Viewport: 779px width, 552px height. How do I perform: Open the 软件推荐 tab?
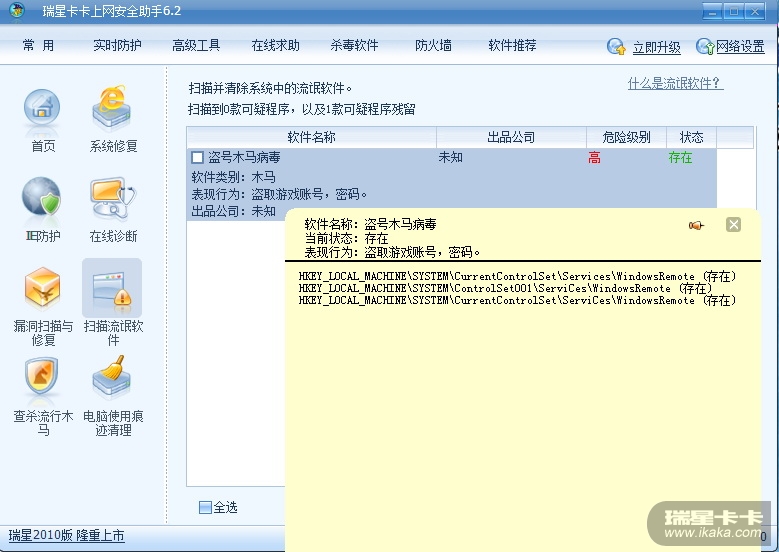[512, 46]
